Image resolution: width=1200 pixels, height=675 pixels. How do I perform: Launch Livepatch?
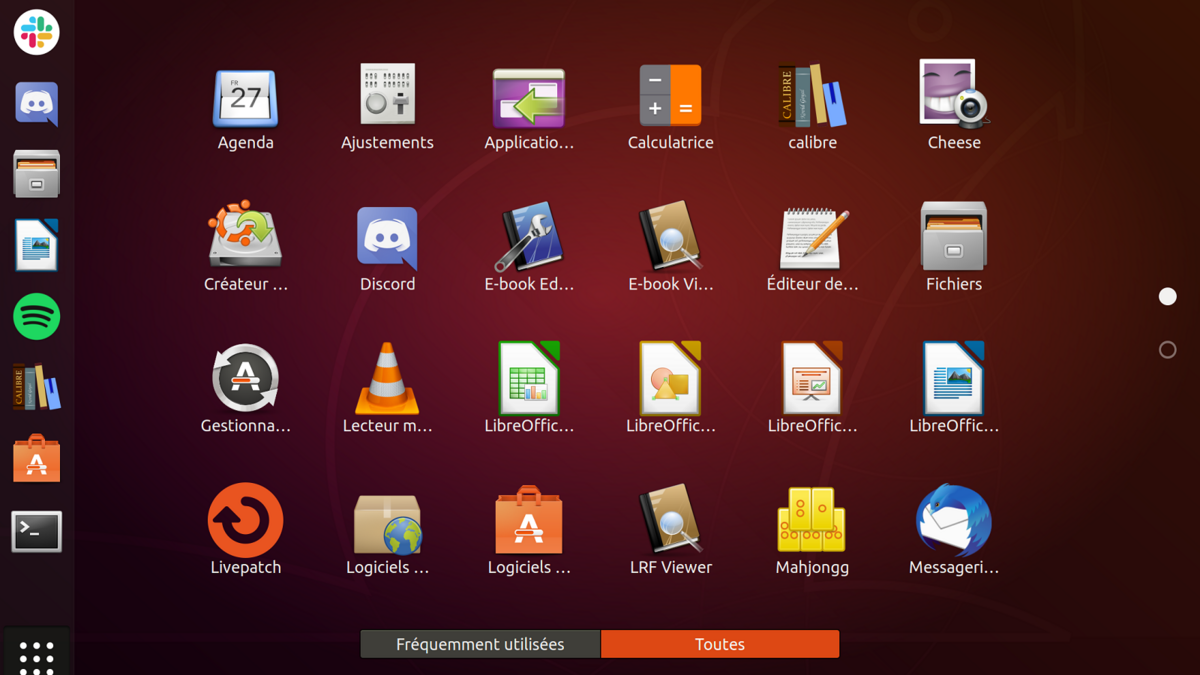[x=246, y=520]
